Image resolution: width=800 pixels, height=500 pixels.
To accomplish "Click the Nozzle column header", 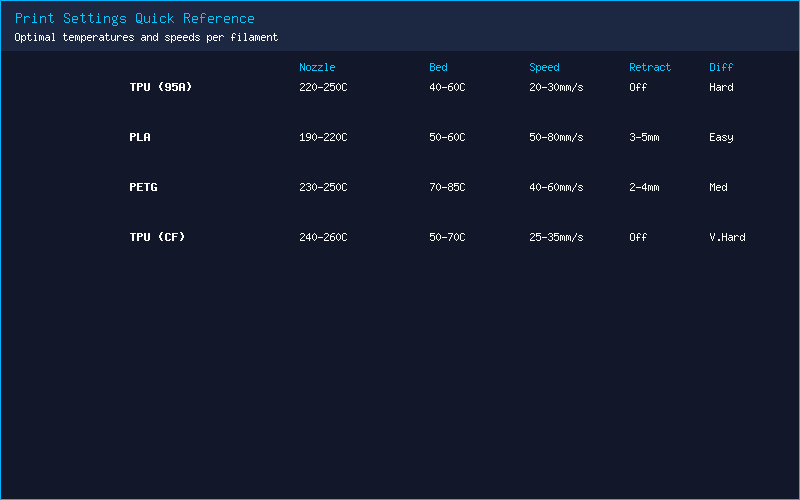I will 317,67.
